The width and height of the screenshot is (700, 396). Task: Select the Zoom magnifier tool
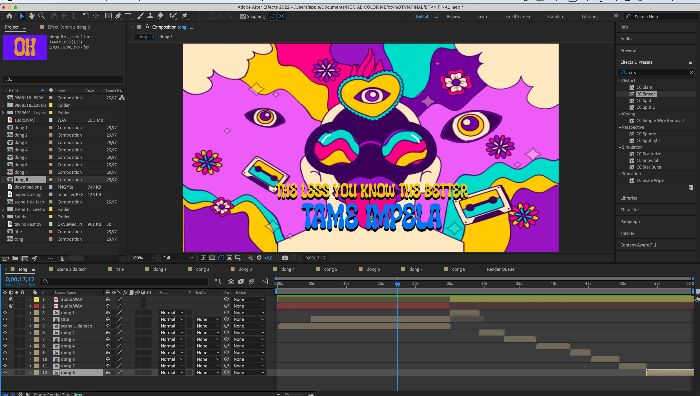click(41, 16)
